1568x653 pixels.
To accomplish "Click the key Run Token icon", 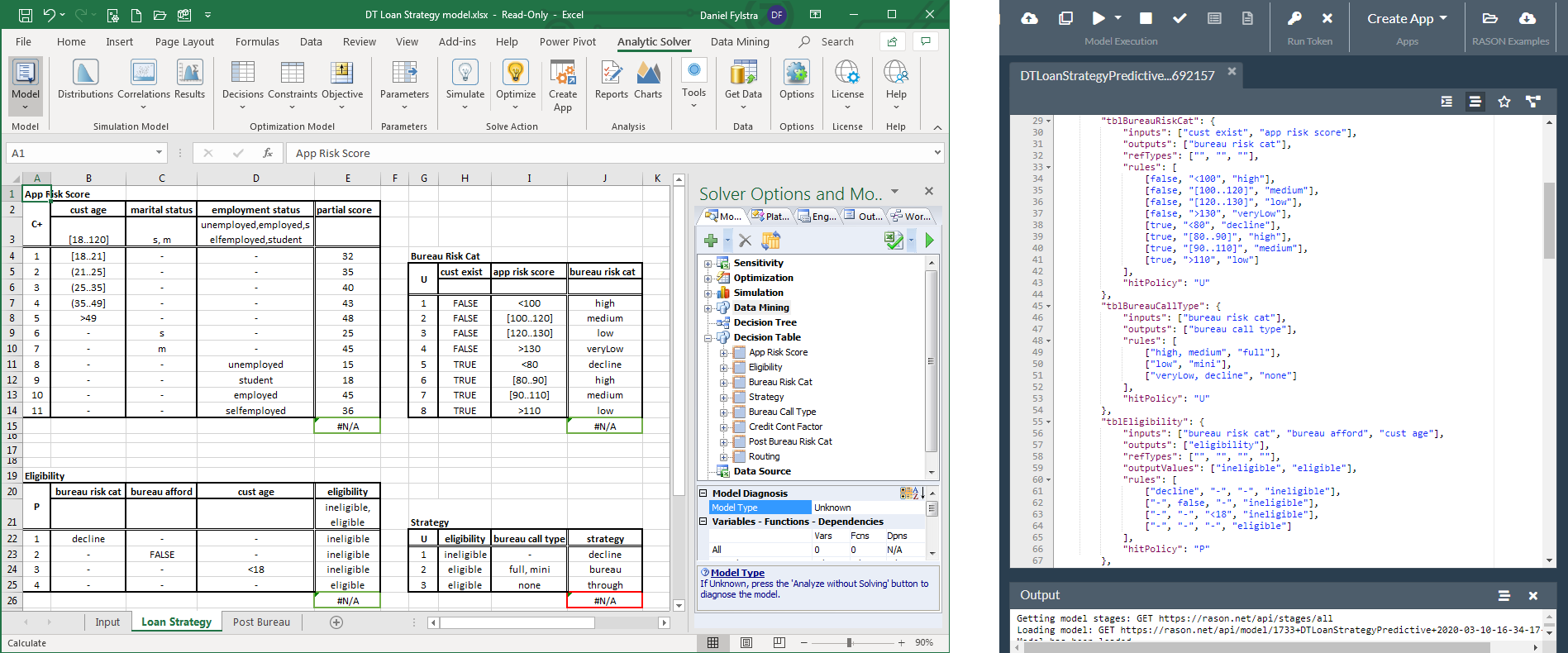I will tap(1294, 18).
